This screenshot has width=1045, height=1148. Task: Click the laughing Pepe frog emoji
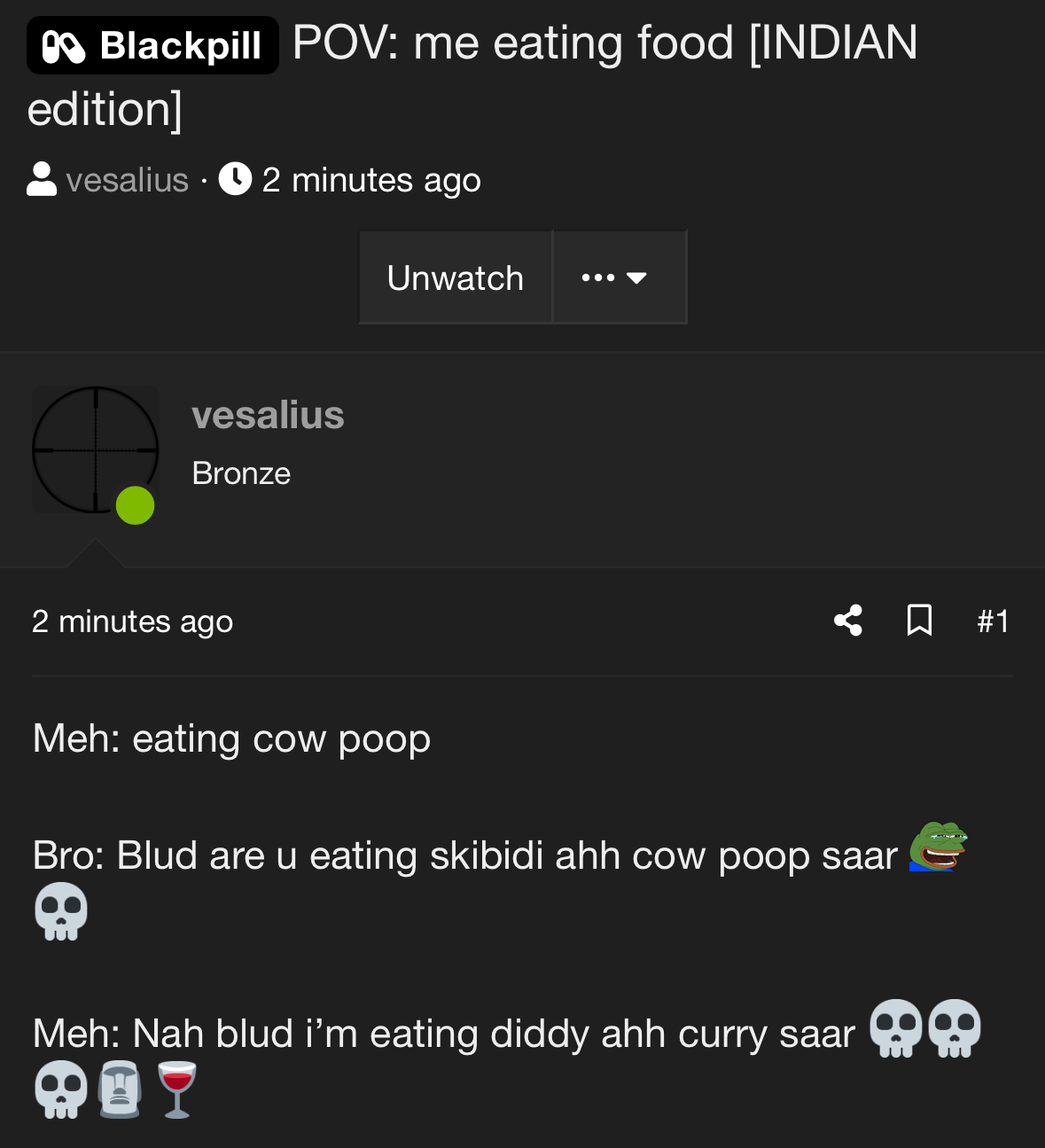[x=938, y=847]
